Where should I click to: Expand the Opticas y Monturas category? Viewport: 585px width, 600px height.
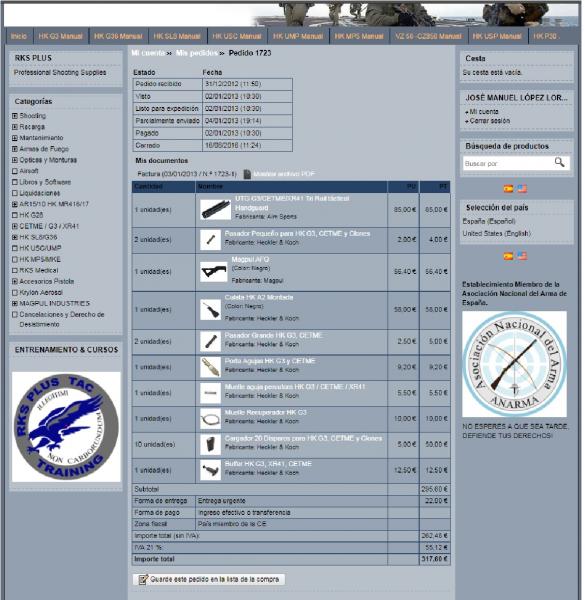point(15,160)
